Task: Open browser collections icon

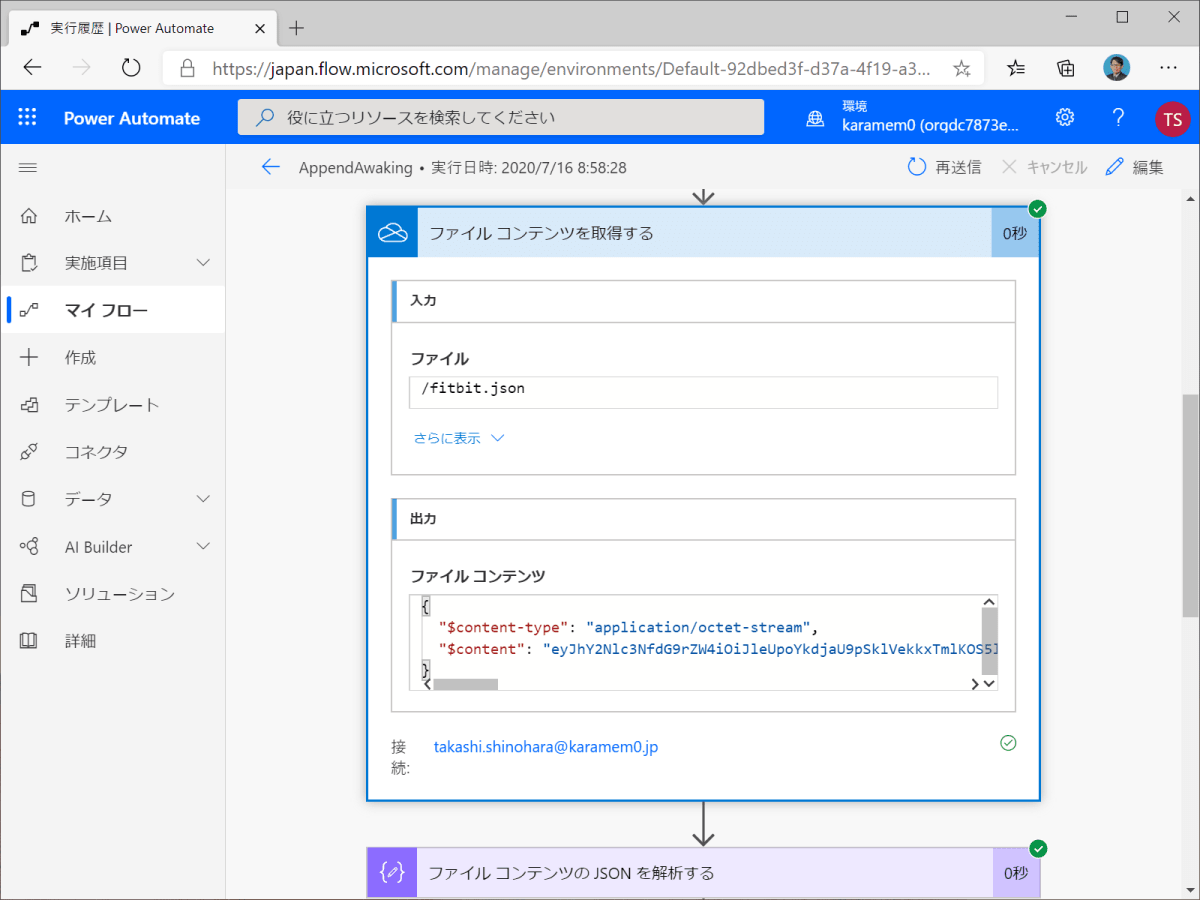Action: tap(1066, 68)
